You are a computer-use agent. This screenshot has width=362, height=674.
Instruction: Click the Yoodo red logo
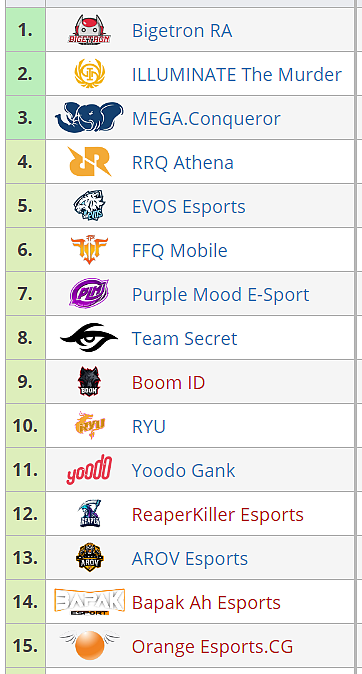coord(89,470)
